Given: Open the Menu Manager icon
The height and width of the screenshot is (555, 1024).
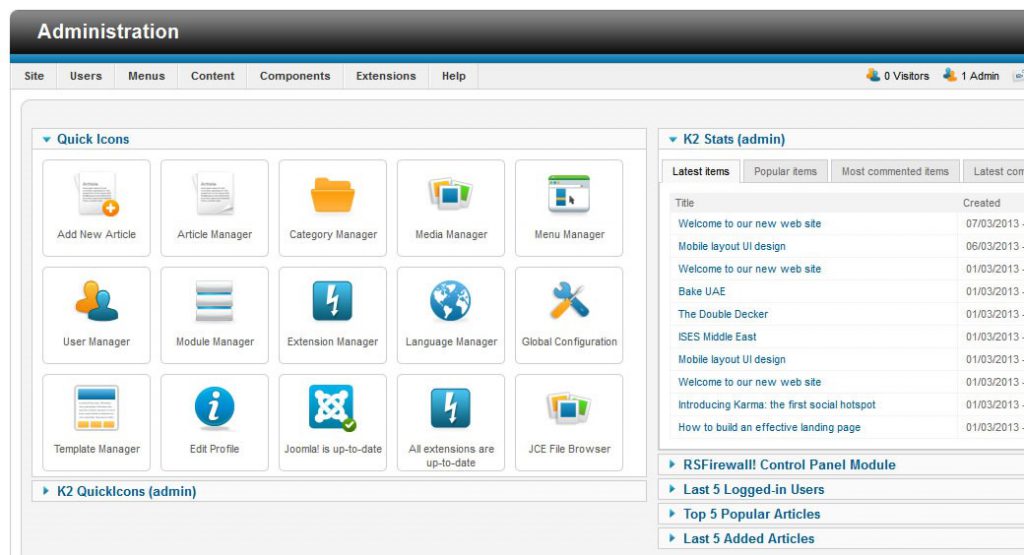Looking at the screenshot, I should (569, 208).
